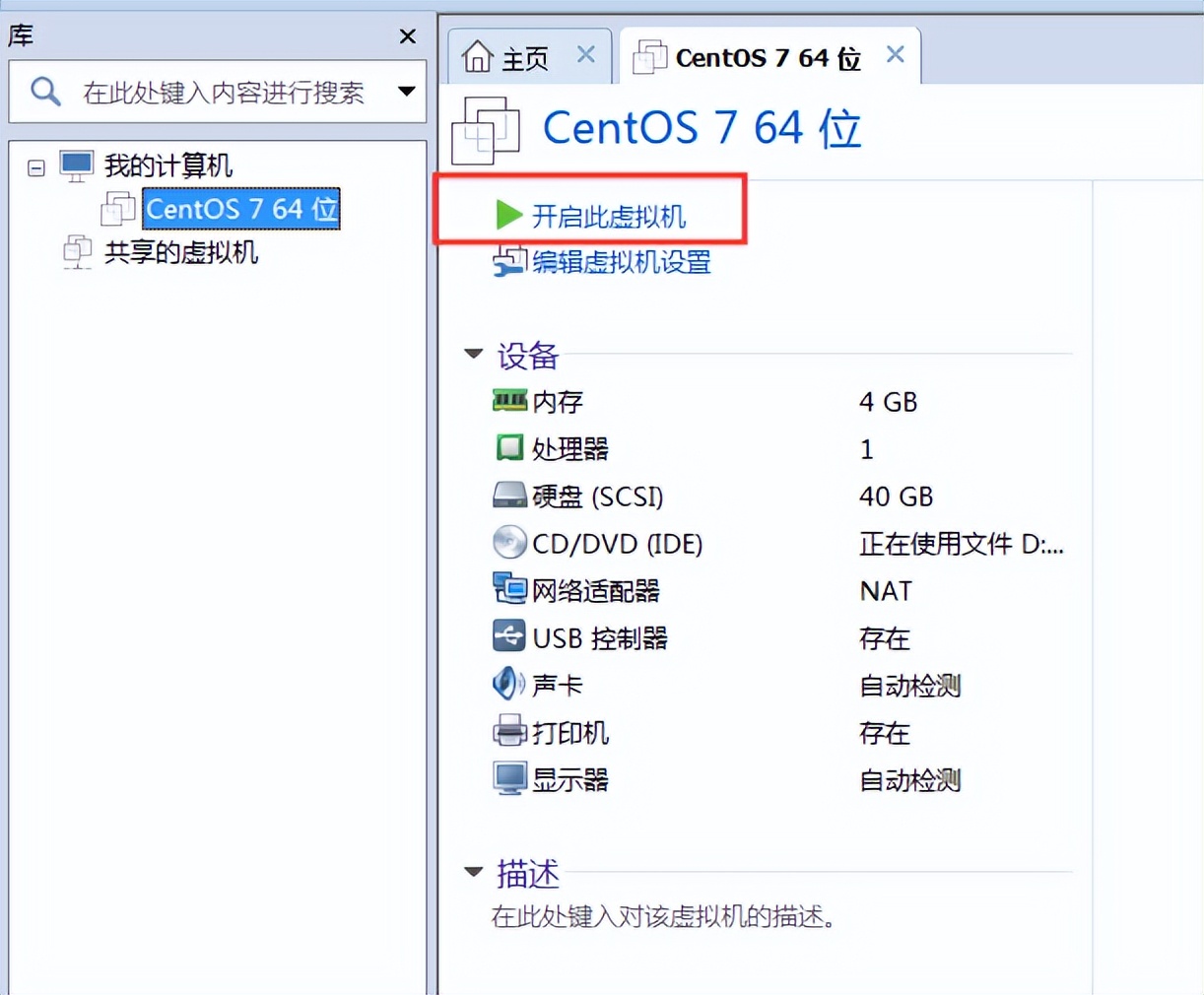This screenshot has width=1204, height=995.
Task: Collapse the 我的计算机 tree node
Action: (x=34, y=166)
